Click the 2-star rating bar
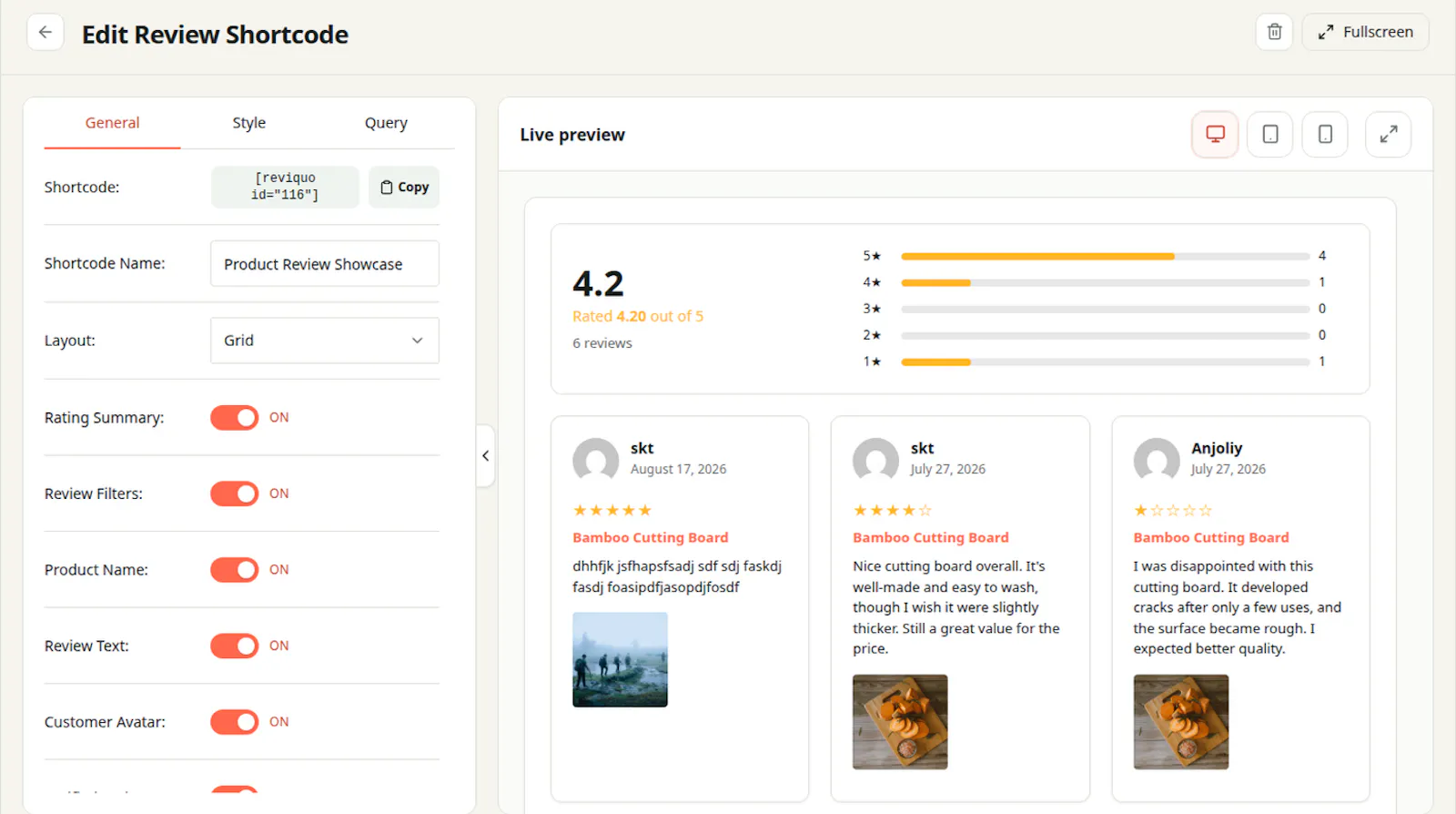Viewport: 1456px width, 814px height. click(1106, 336)
